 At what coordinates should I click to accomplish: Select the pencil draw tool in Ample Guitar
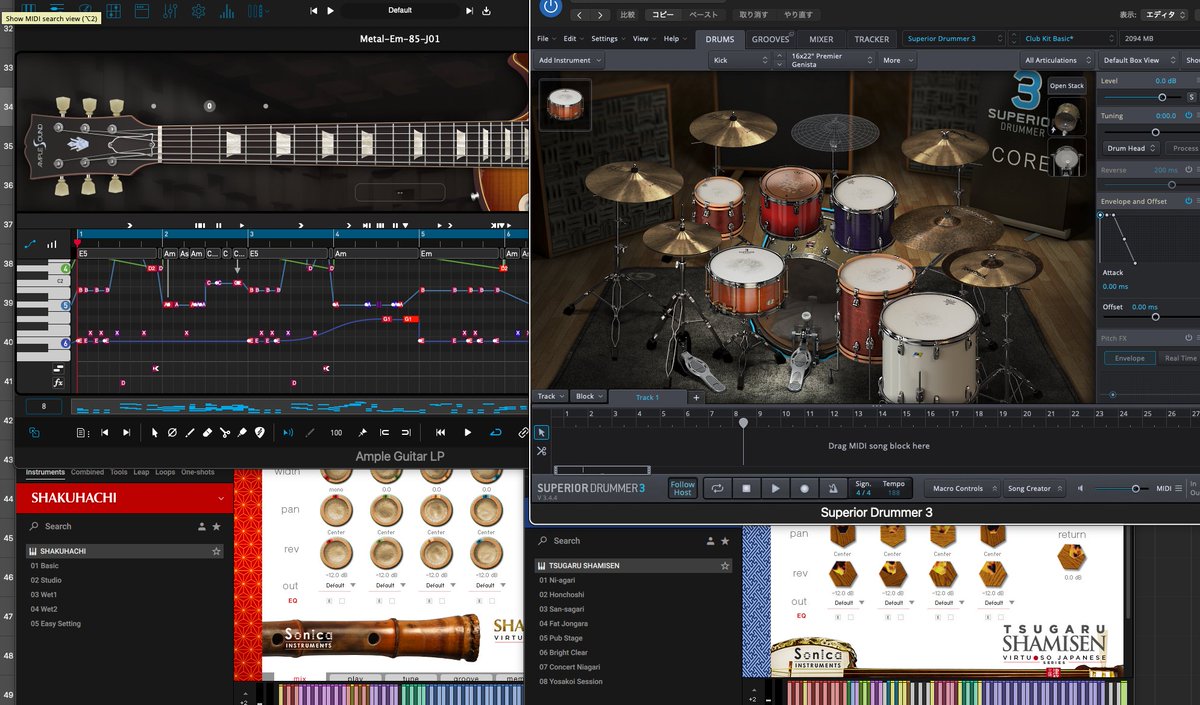pos(190,432)
